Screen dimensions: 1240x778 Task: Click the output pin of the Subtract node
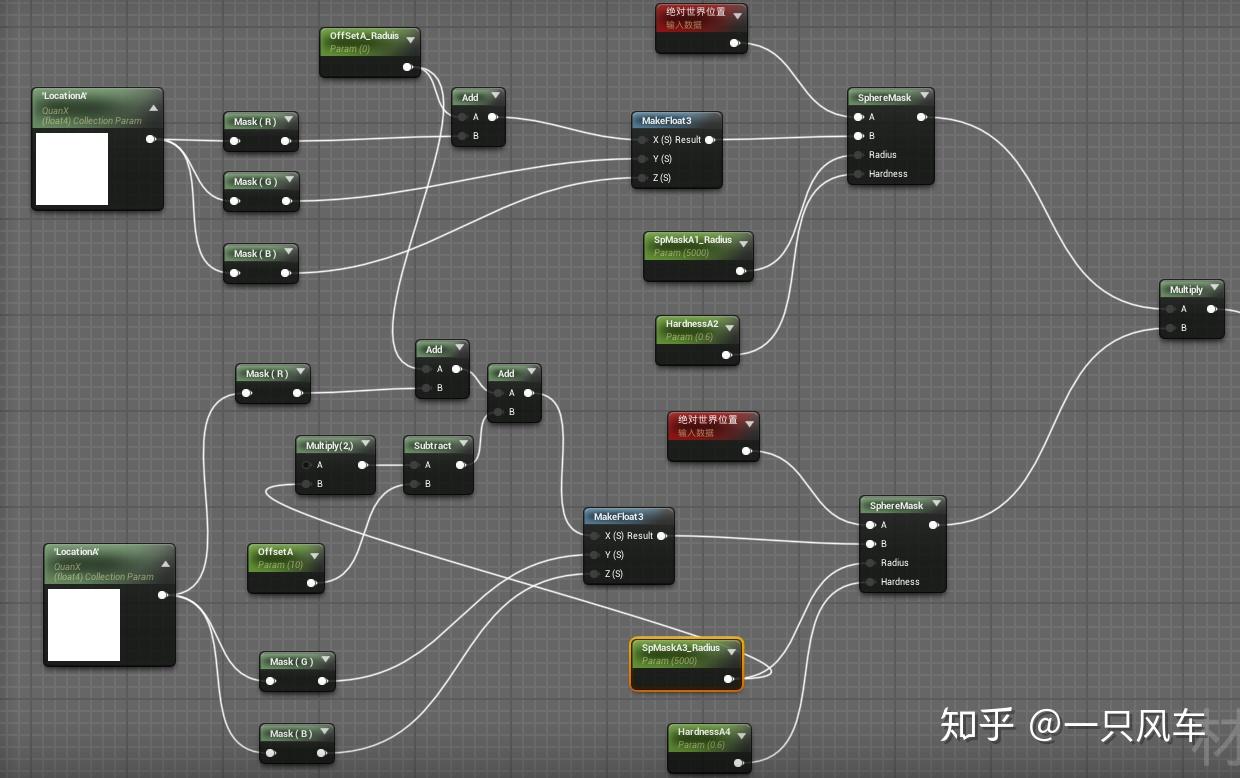461,464
